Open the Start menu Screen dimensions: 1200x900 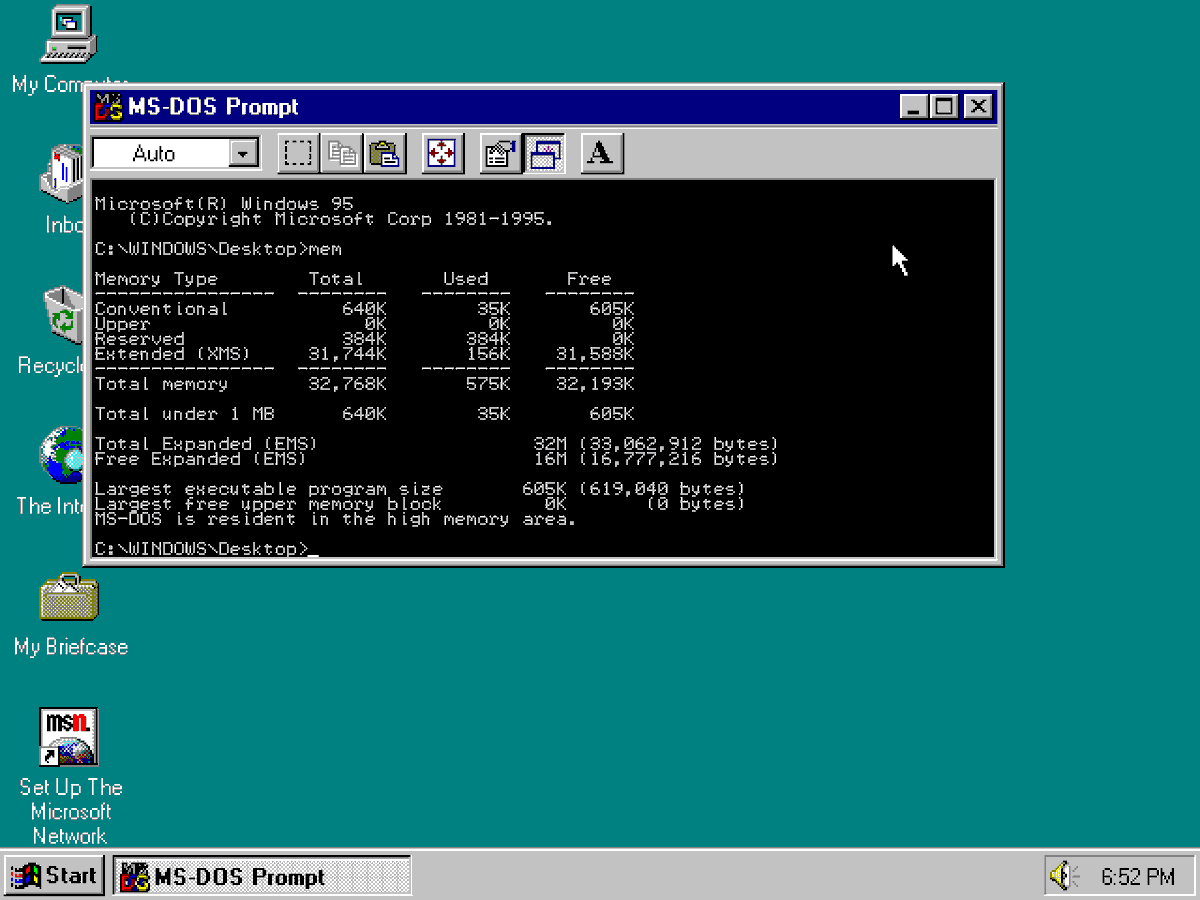[54, 877]
